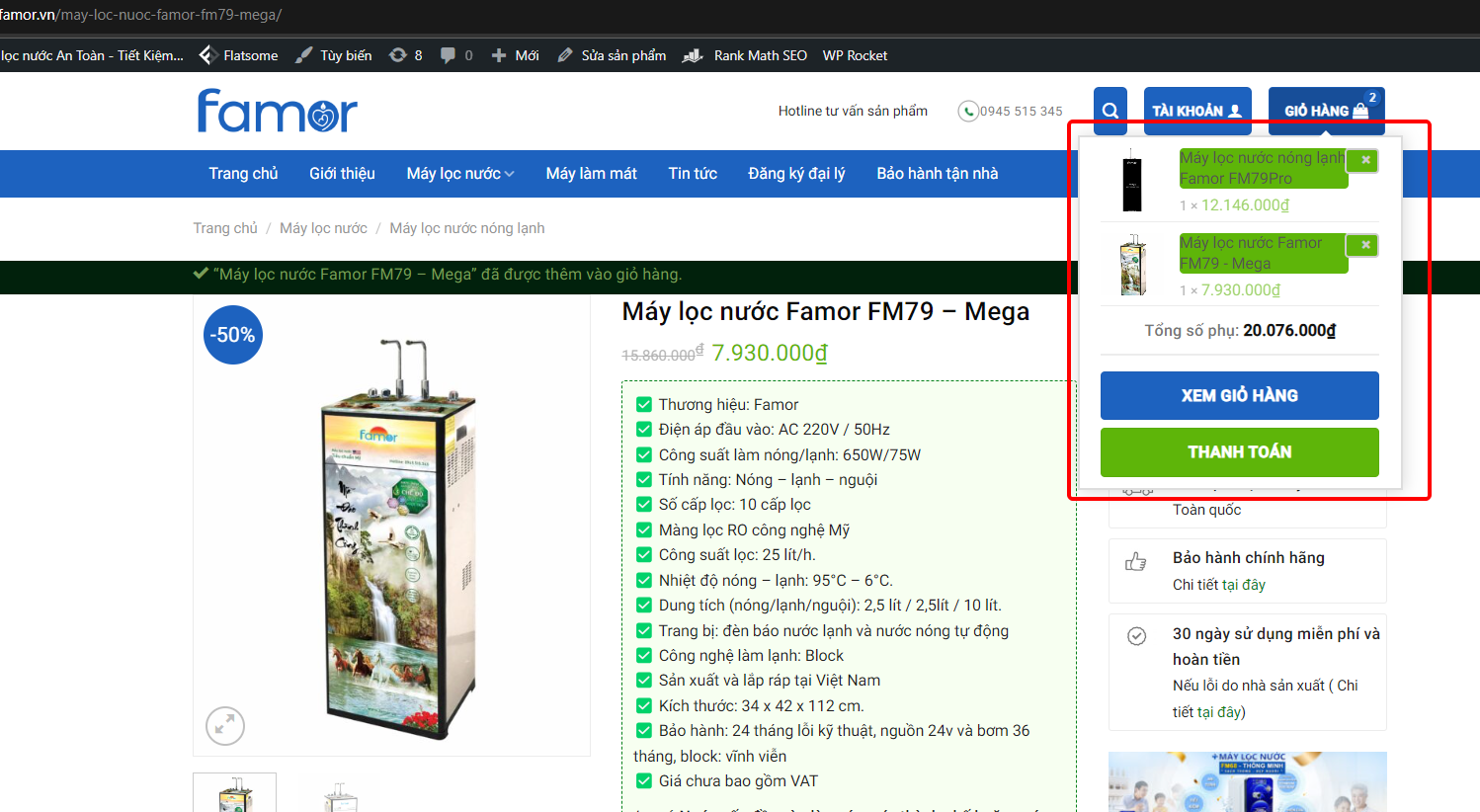Click Máy lọc nước nóng lạnh breadcrumb
This screenshot has width=1480, height=812.
(x=467, y=228)
